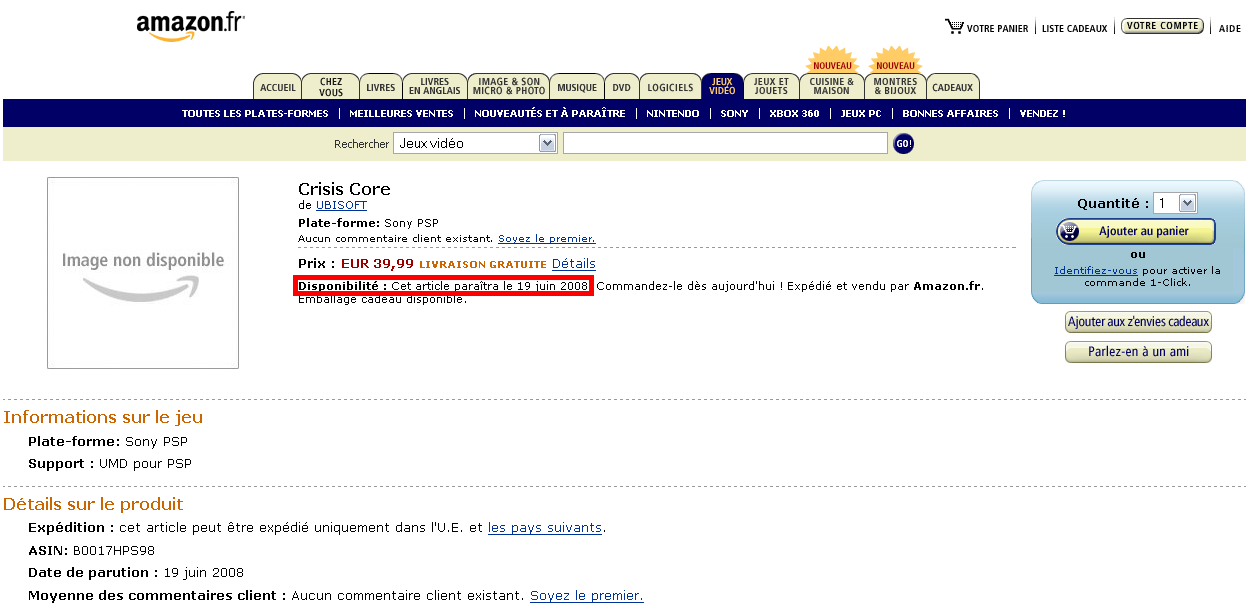Viewport: 1251px width, 610px height.
Task: Open the Livres tab
Action: click(381, 87)
